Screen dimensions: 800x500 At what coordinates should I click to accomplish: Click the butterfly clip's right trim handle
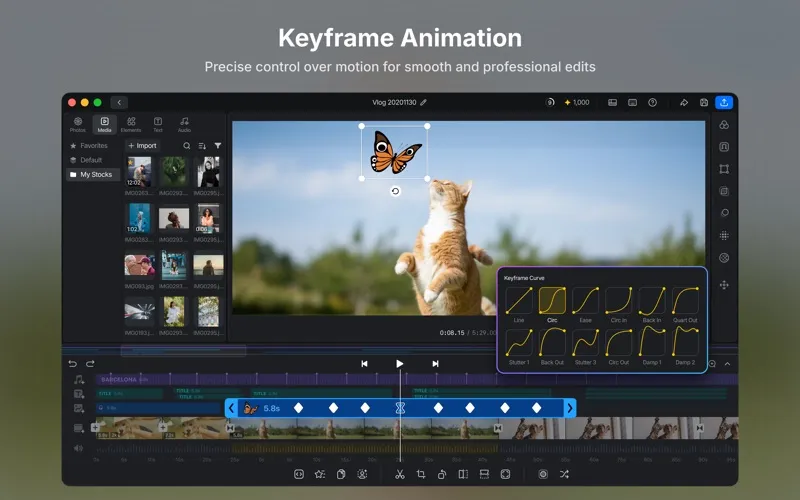(x=570, y=408)
